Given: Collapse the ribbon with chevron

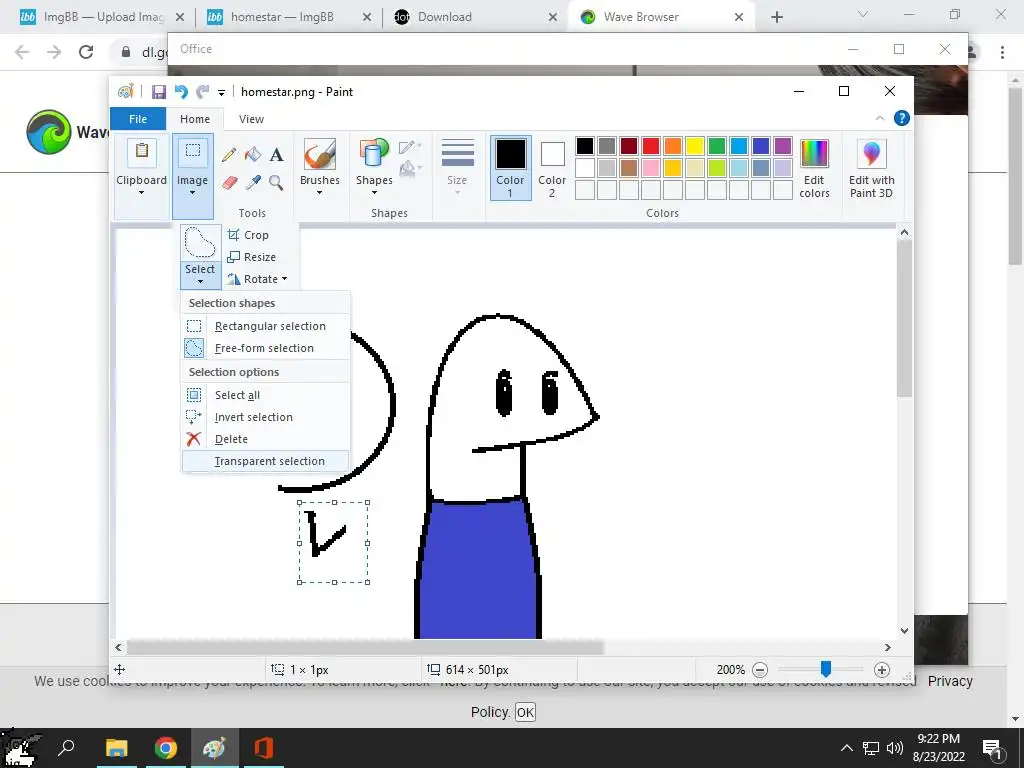Looking at the screenshot, I should pyautogui.click(x=880, y=118).
